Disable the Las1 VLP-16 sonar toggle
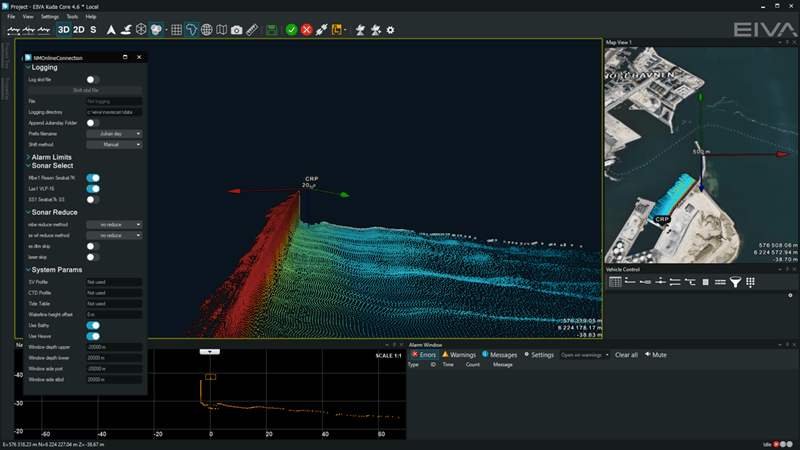The height and width of the screenshot is (450, 800). pyautogui.click(x=92, y=188)
